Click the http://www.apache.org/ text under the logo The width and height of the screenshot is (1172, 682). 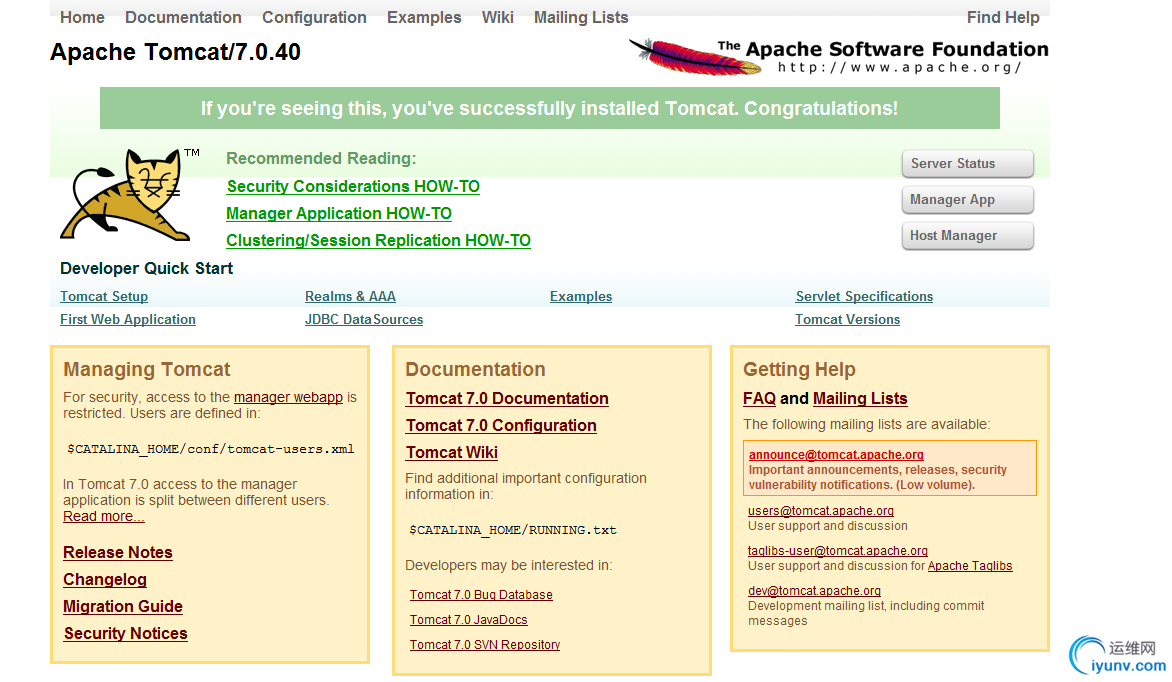pos(899,67)
